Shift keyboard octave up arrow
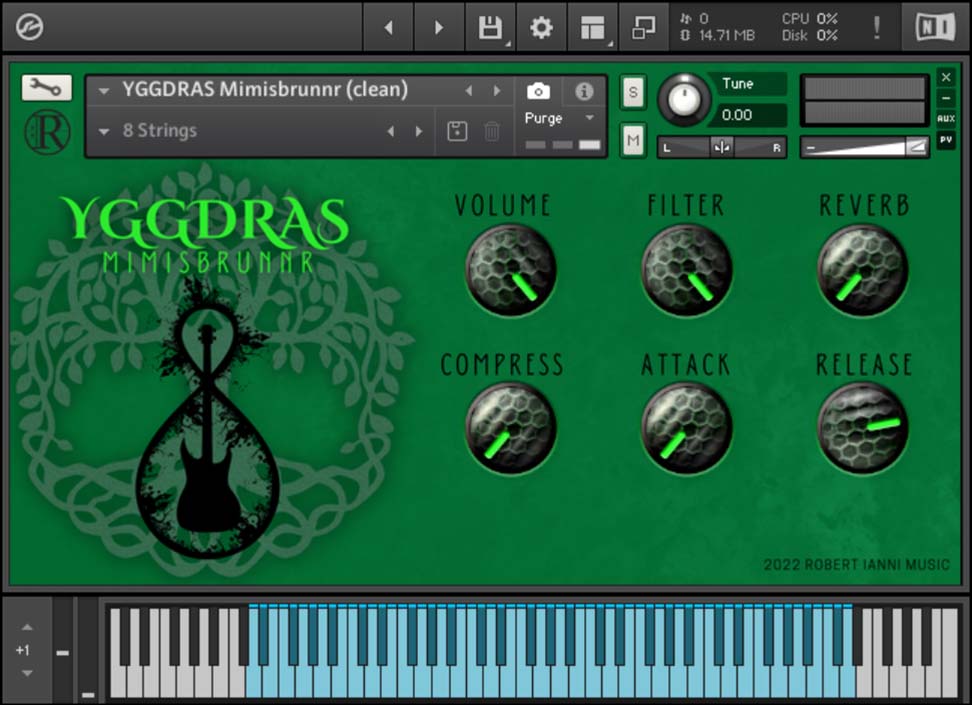The width and height of the screenshot is (972, 705). (x=27, y=627)
